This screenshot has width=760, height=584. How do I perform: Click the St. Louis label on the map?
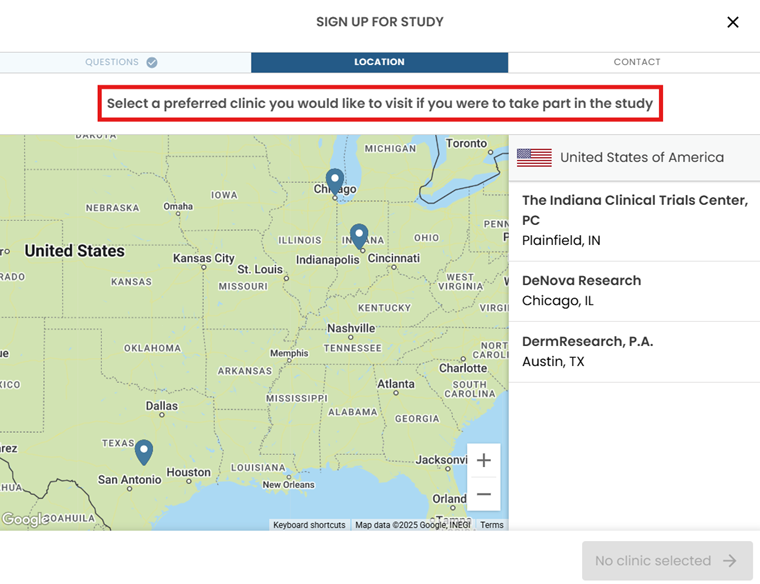coord(260,269)
